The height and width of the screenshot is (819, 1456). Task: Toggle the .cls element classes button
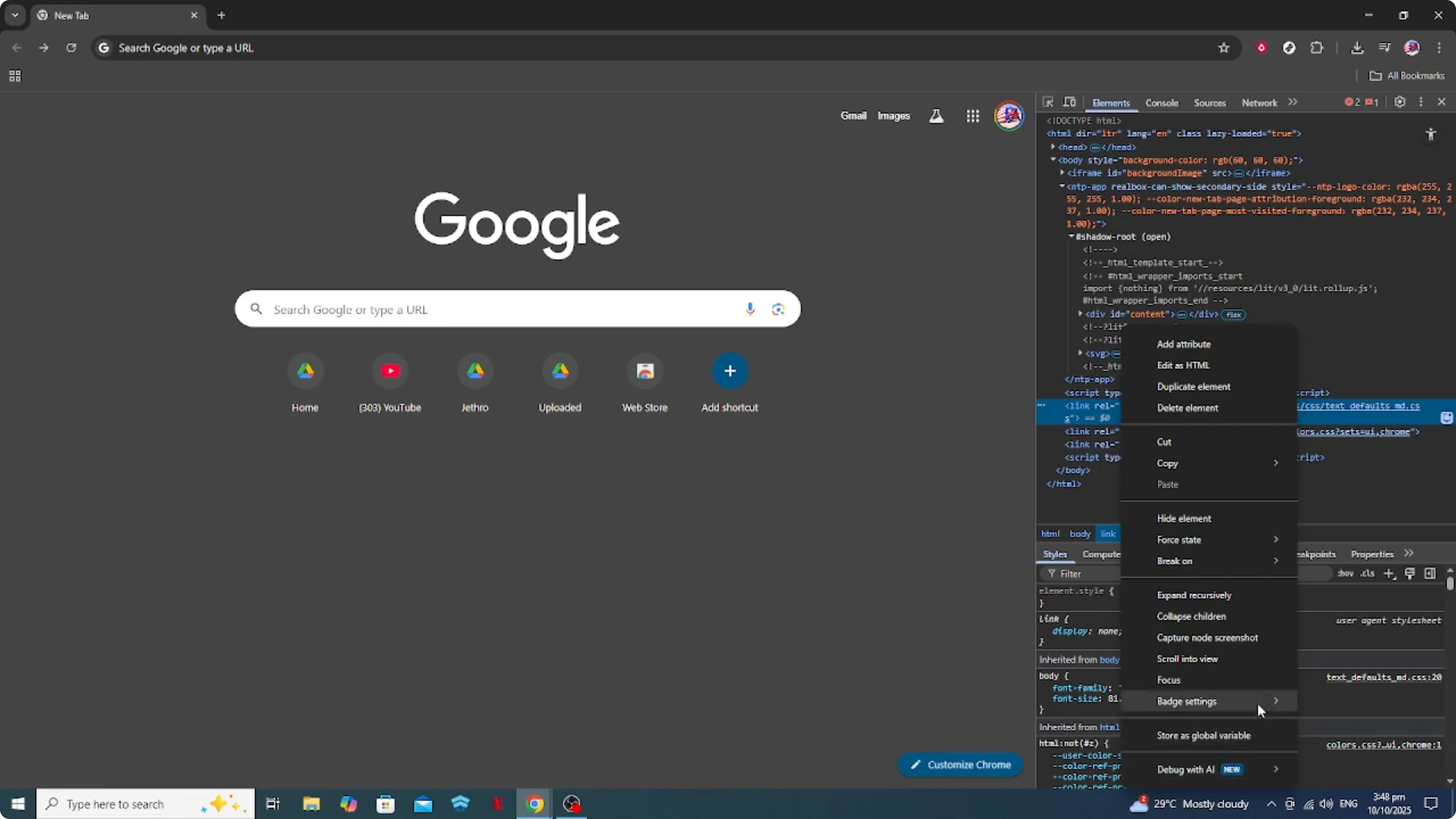coord(1367,574)
